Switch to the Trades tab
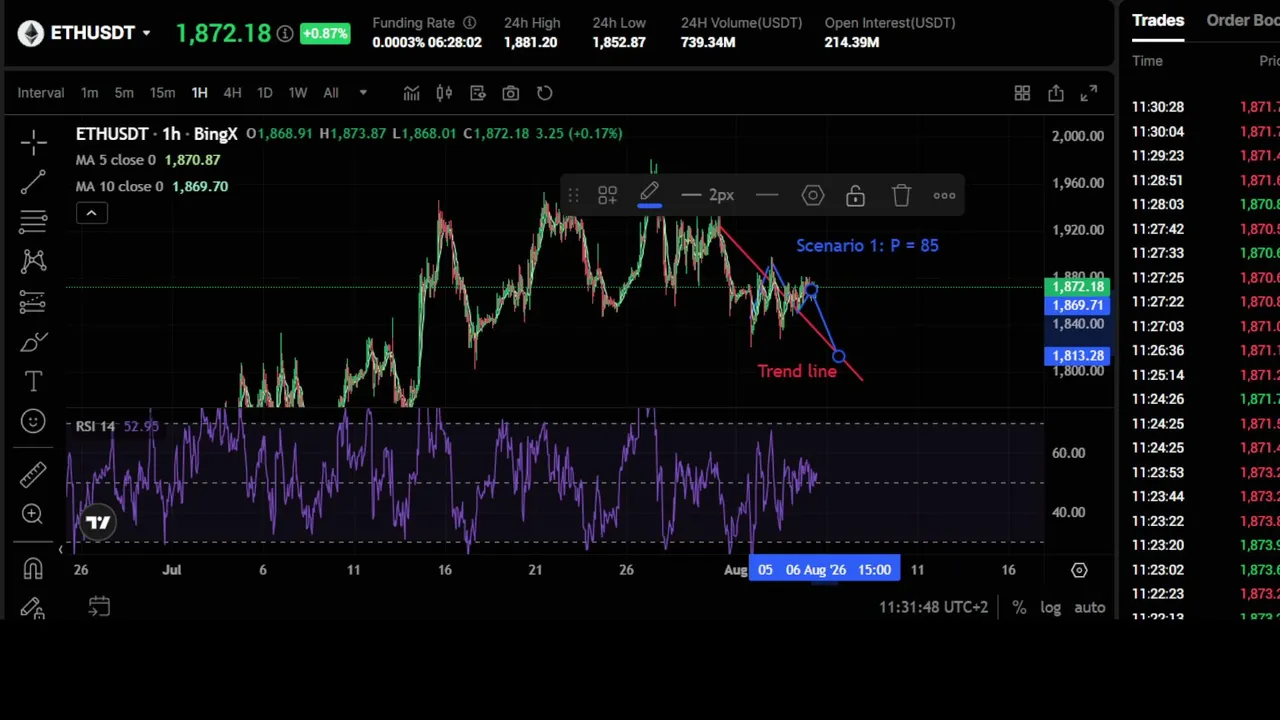This screenshot has width=1280, height=720. point(1158,20)
